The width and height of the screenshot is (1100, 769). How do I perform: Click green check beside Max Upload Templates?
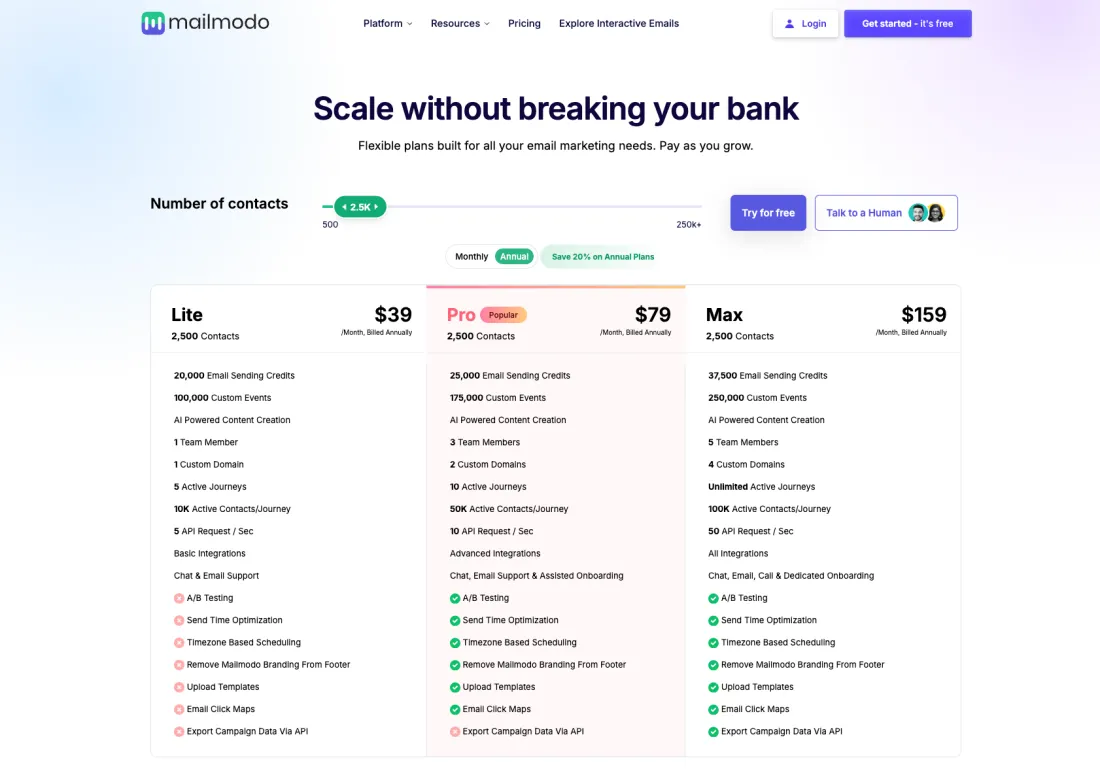point(714,687)
